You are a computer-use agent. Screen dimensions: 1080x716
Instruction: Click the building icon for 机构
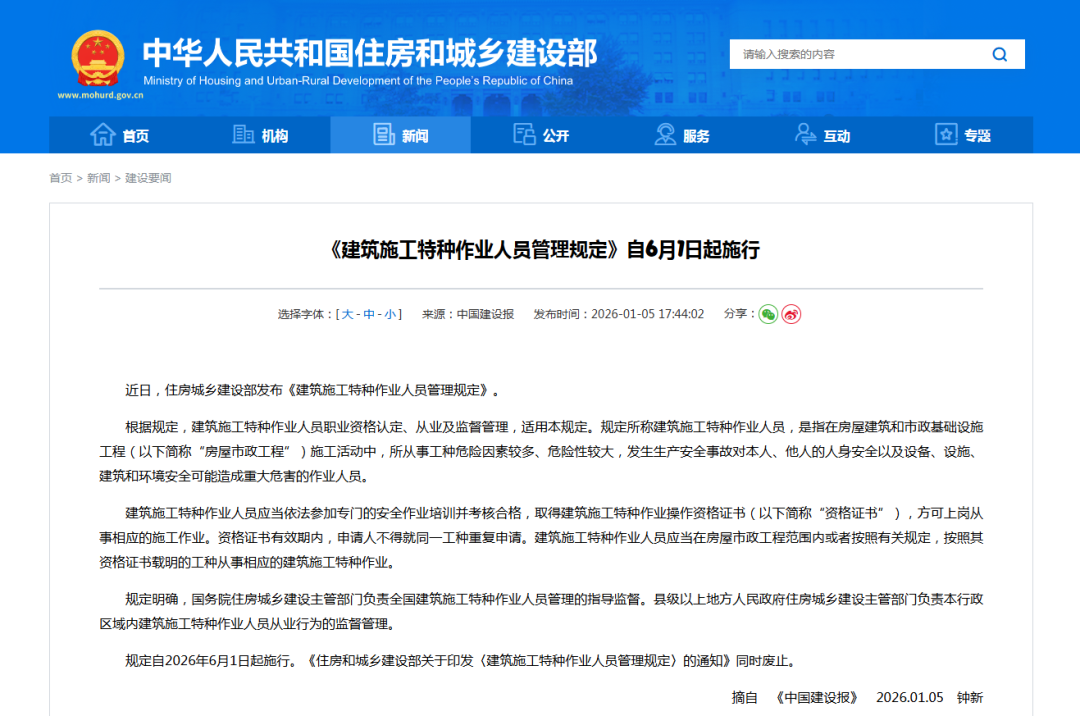pos(243,134)
